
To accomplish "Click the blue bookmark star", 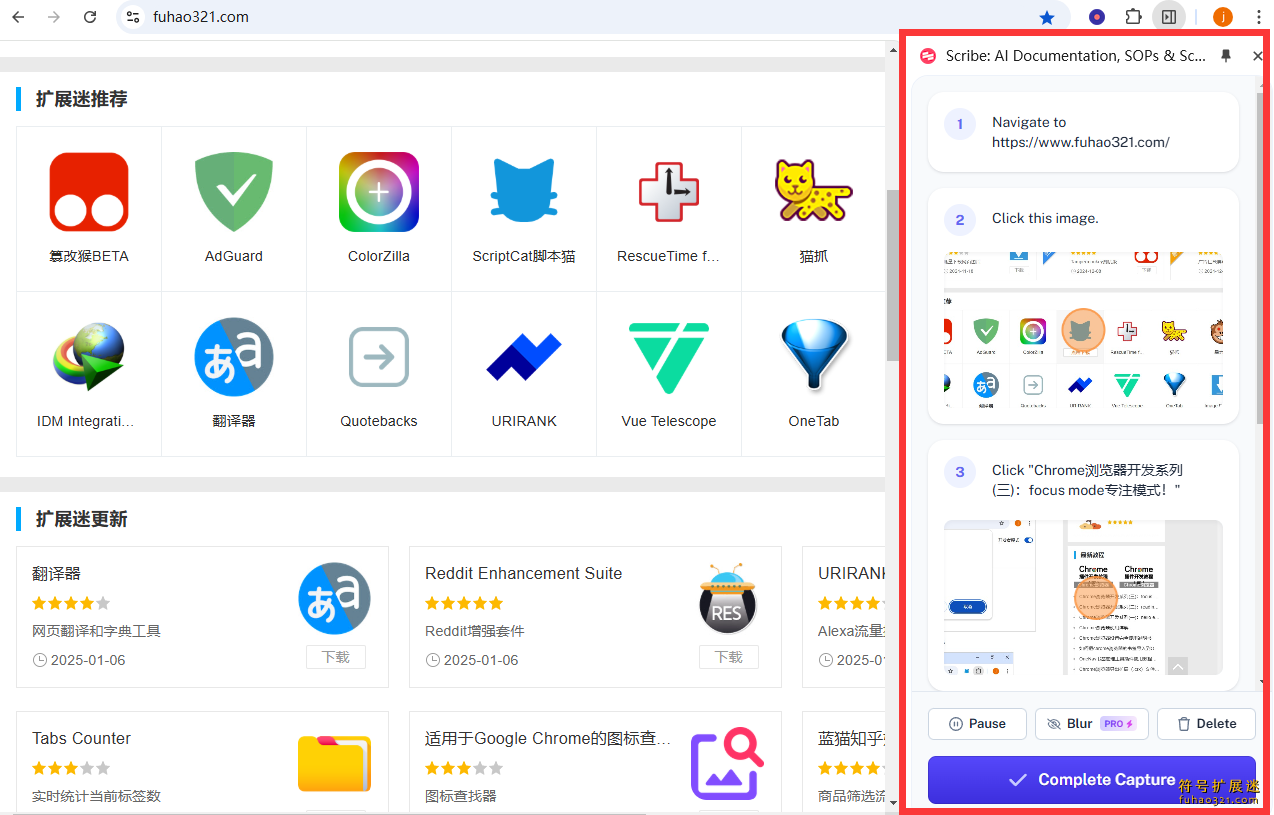I will point(1047,17).
